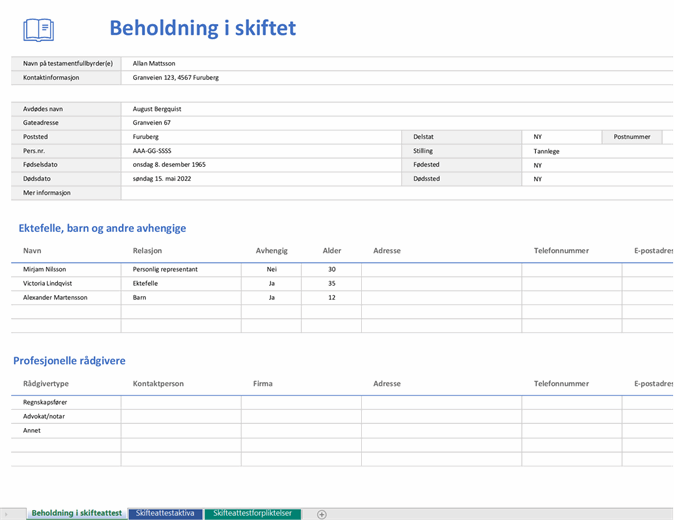This screenshot has width=675, height=520.
Task: Select Navn på testamentfullbyrder(e) label
Action: point(66,63)
